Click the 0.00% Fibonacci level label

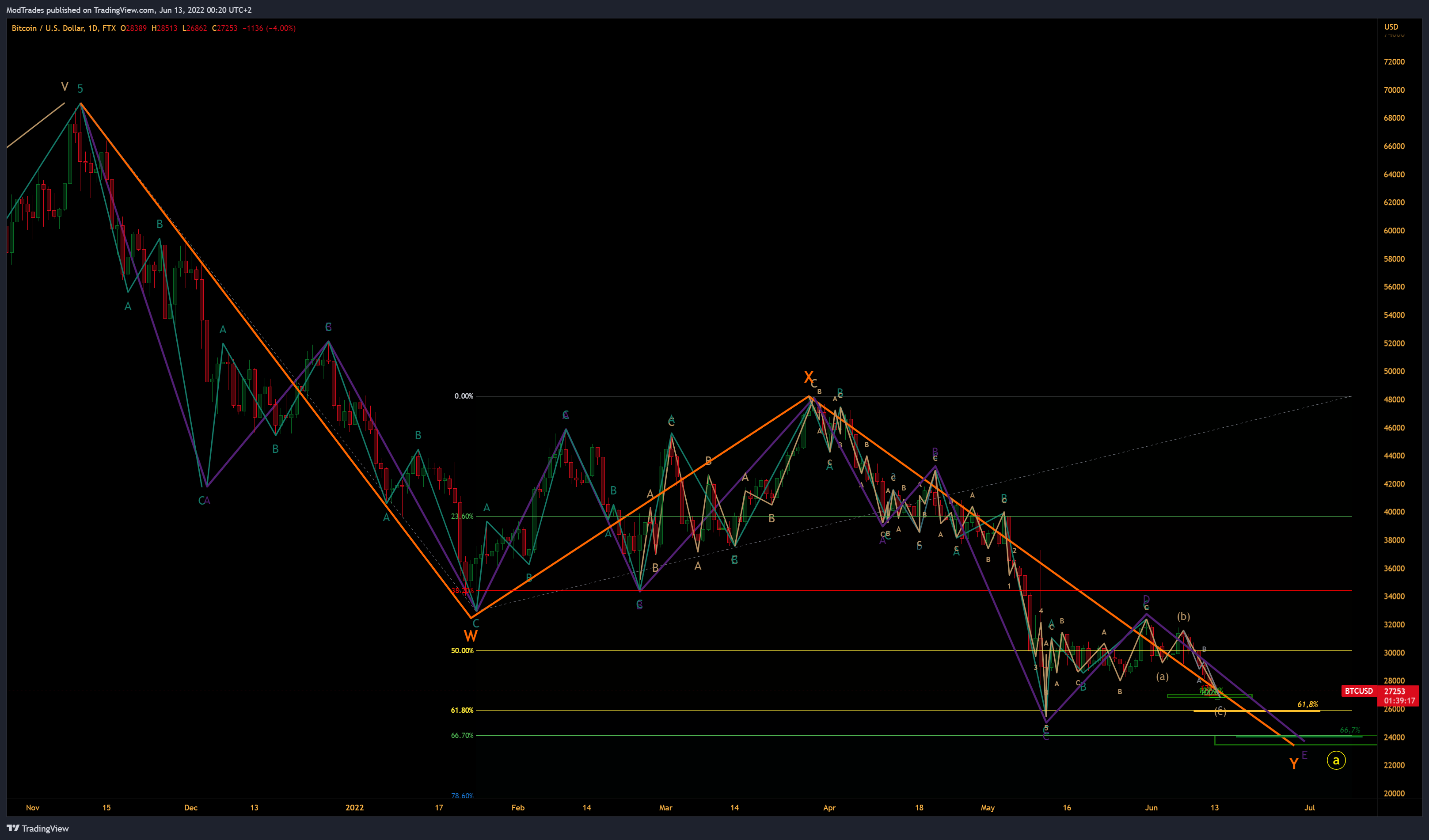pyautogui.click(x=463, y=396)
